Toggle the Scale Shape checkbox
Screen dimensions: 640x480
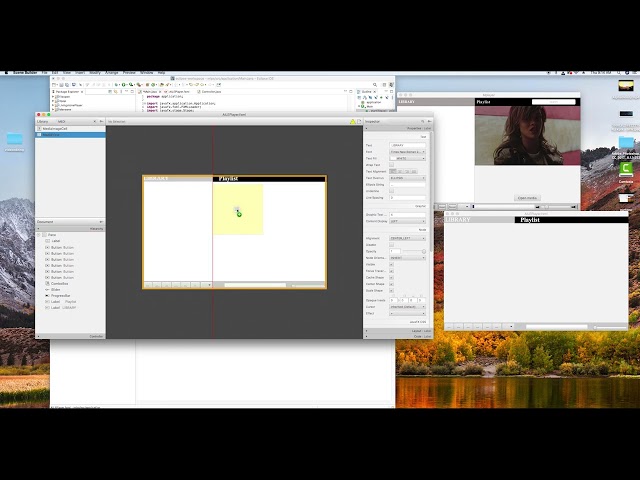tap(391, 291)
